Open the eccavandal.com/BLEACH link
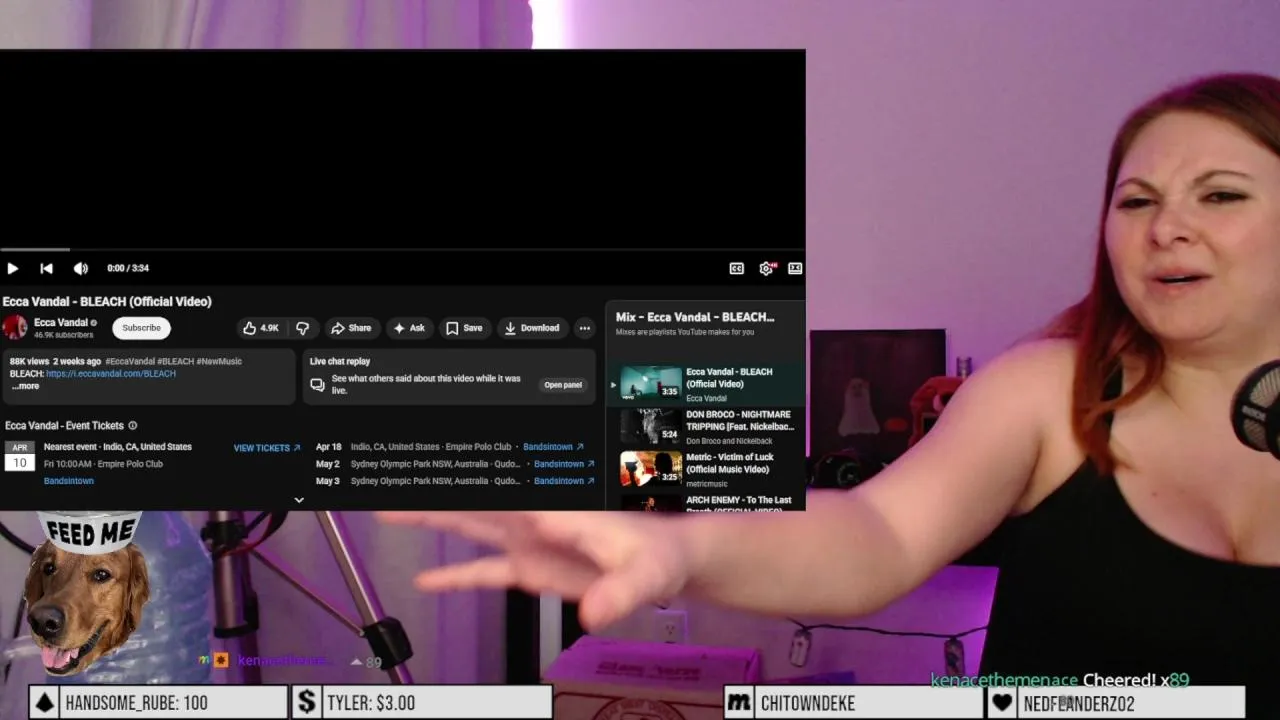The height and width of the screenshot is (720, 1280). pos(111,374)
